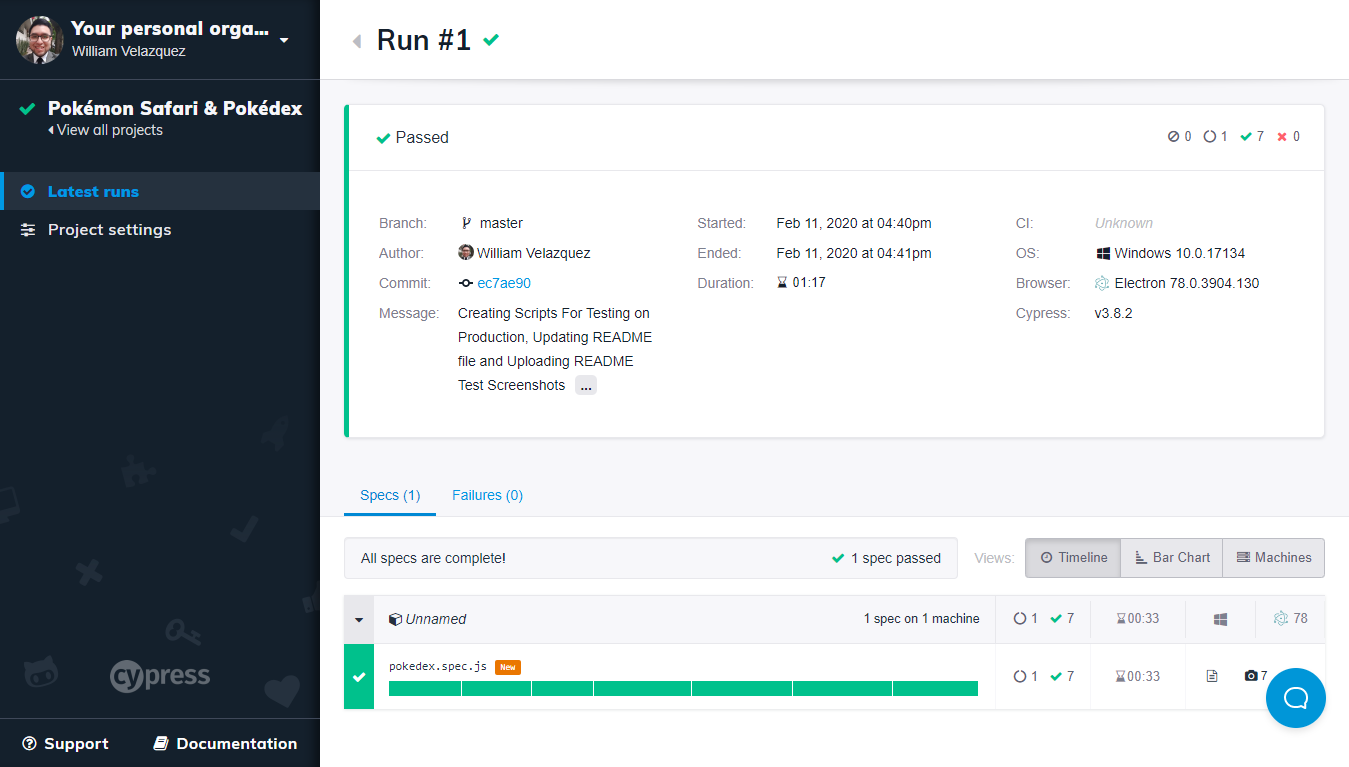Click William Velazquez's profile avatar in the sidebar
The height and width of the screenshot is (767, 1349).
click(x=40, y=40)
